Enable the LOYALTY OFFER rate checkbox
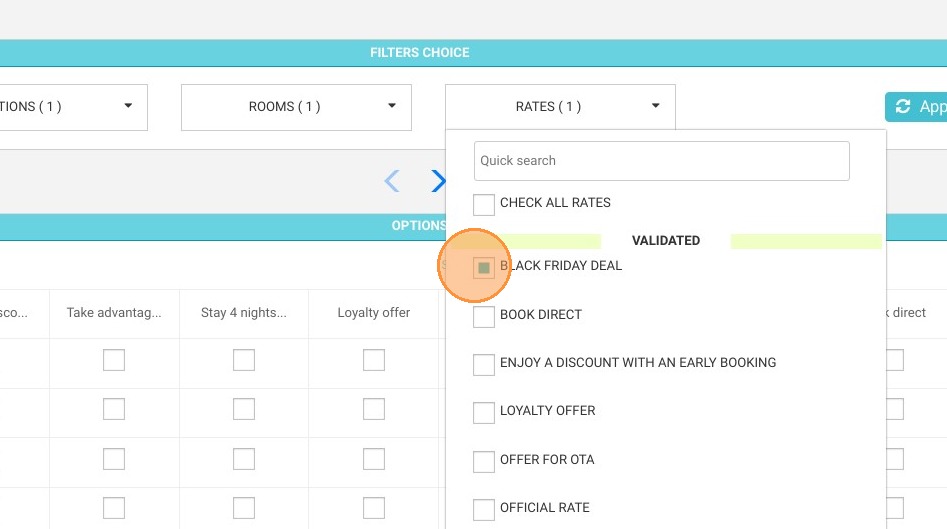 click(484, 412)
